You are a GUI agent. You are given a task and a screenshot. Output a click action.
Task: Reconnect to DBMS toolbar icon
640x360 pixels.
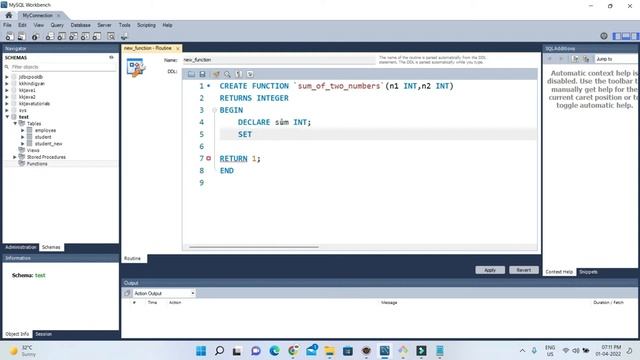pos(124,36)
